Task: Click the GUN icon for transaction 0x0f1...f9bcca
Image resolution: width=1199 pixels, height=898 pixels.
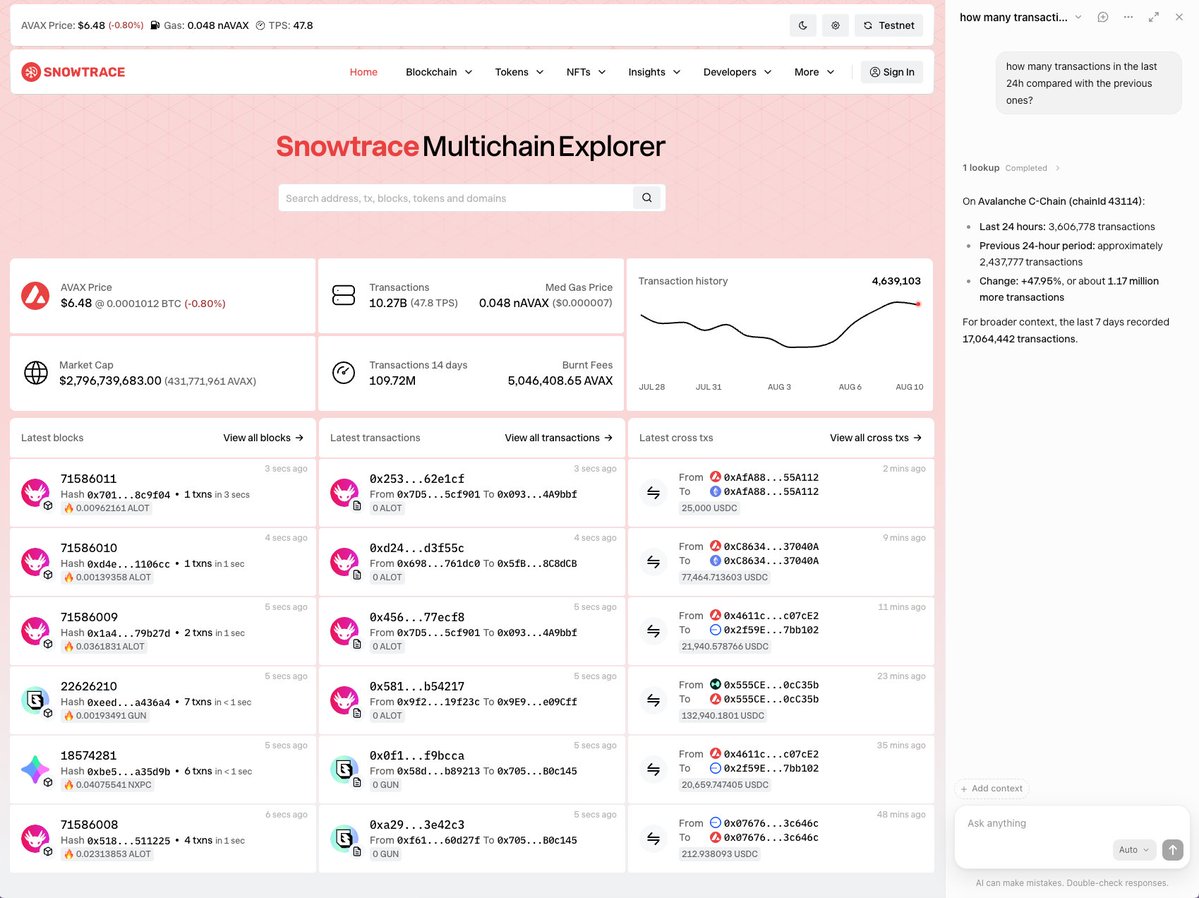Action: coord(344,769)
